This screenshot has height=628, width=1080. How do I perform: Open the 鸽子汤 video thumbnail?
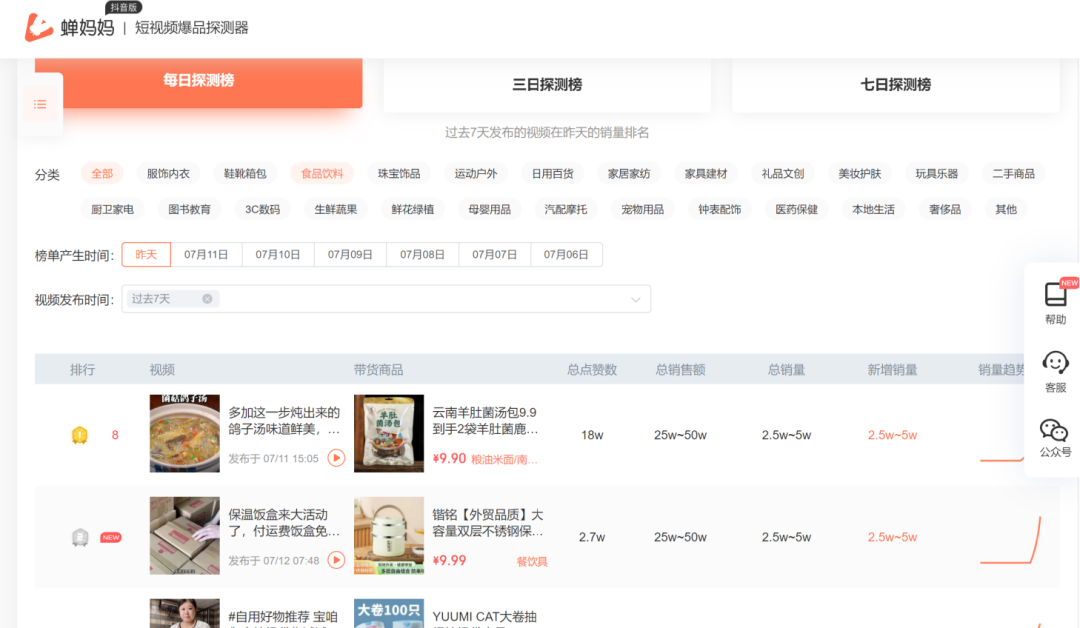(185, 433)
